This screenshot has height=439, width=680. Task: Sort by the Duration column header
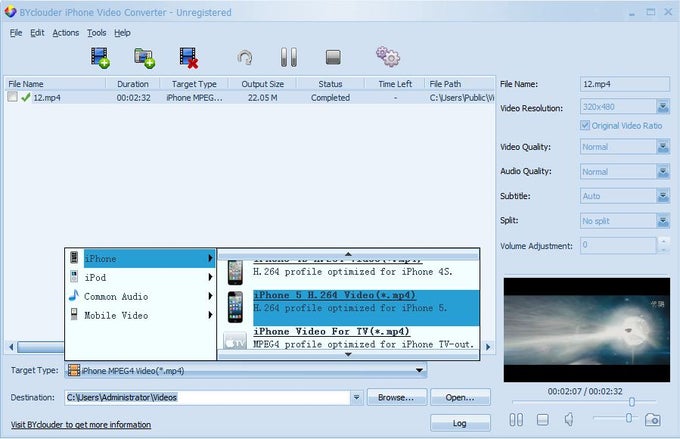(133, 84)
